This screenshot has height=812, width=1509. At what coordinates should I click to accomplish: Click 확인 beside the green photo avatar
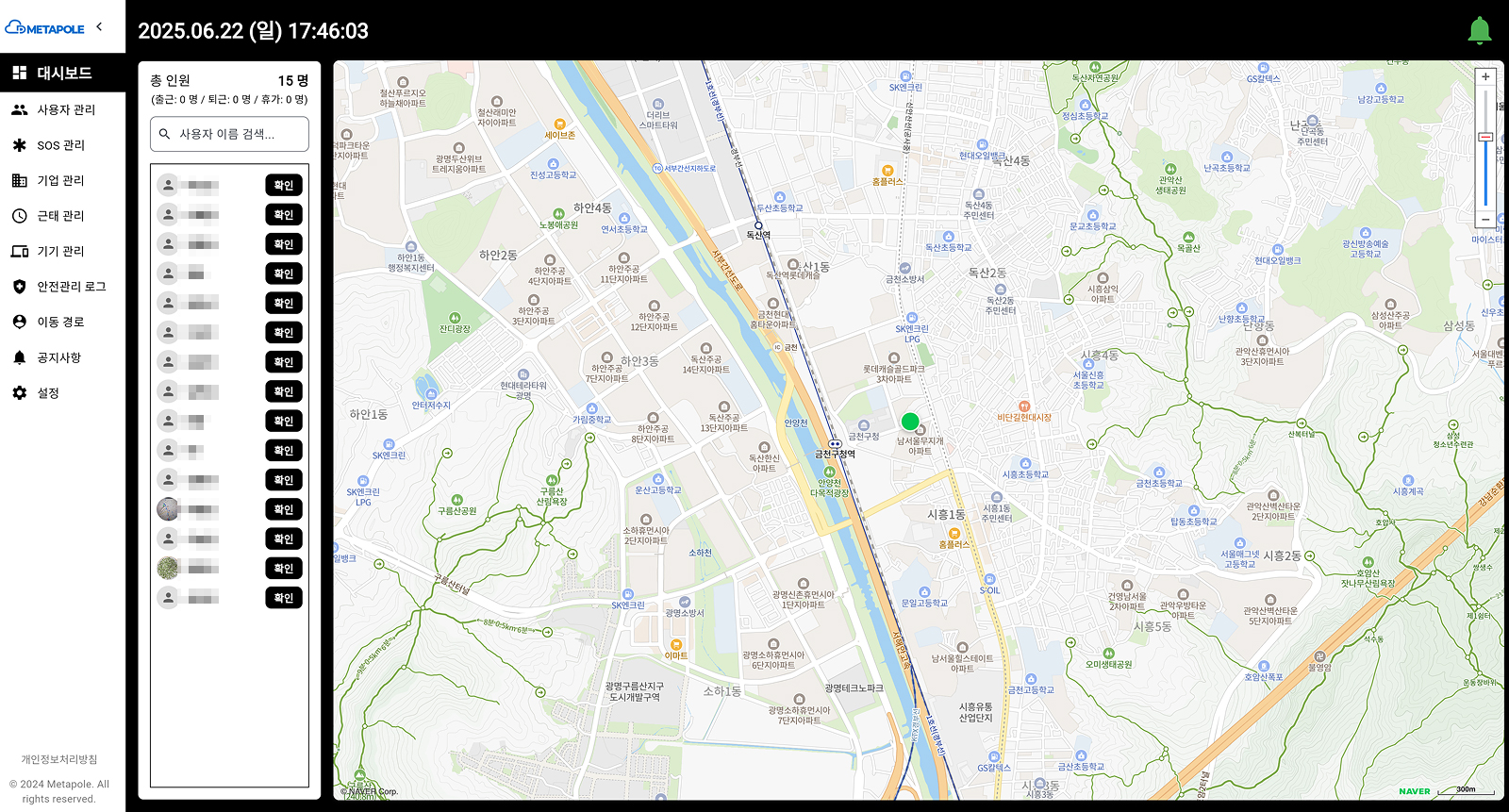(284, 569)
